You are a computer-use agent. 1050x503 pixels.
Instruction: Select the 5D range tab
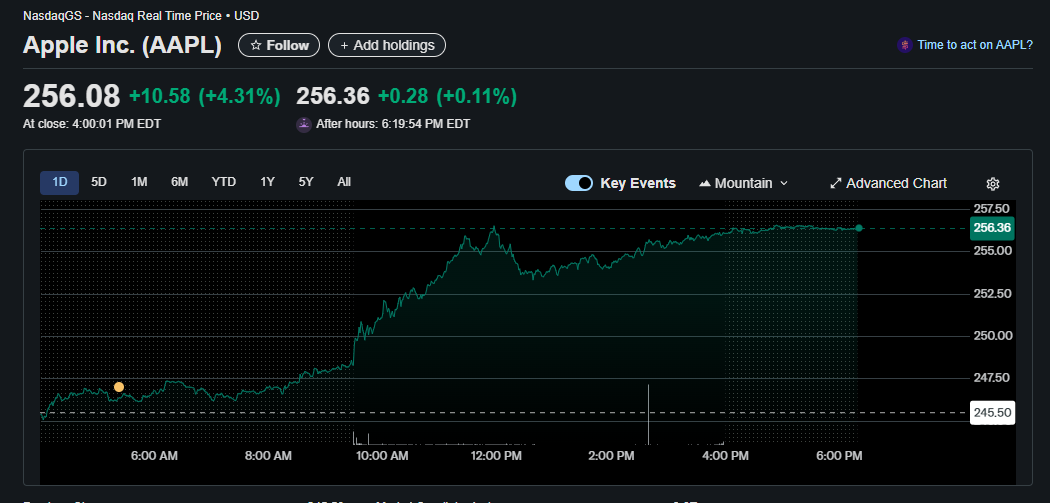98,182
